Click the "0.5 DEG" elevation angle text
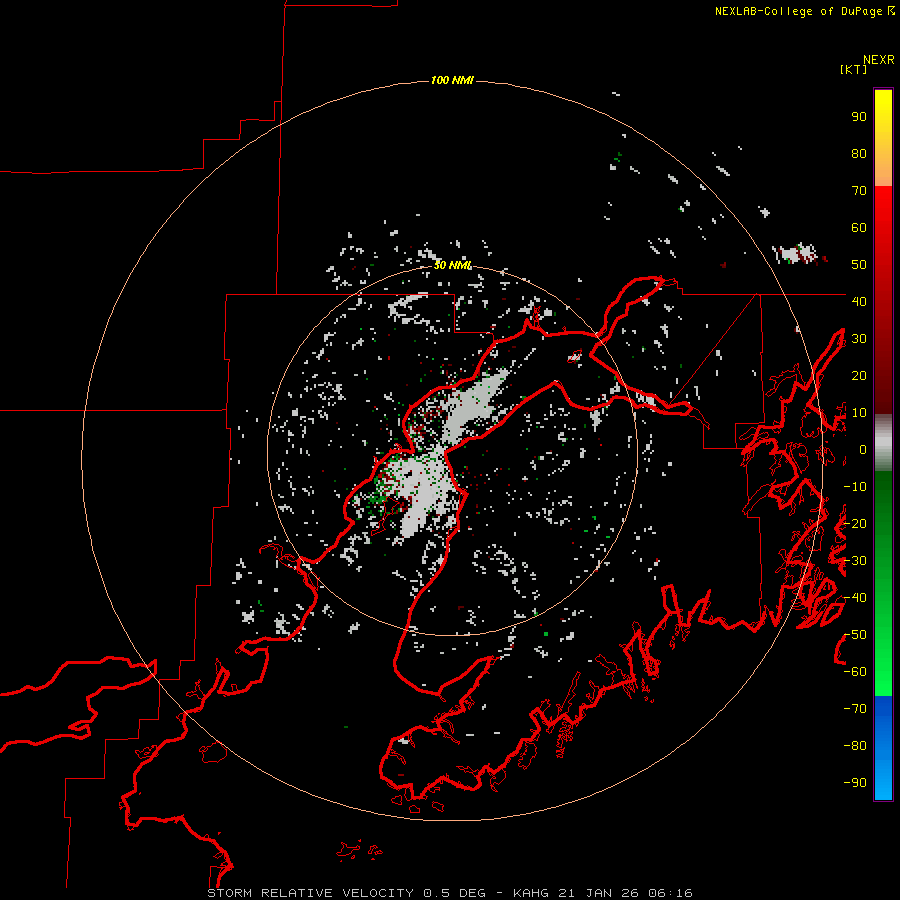 (x=454, y=893)
